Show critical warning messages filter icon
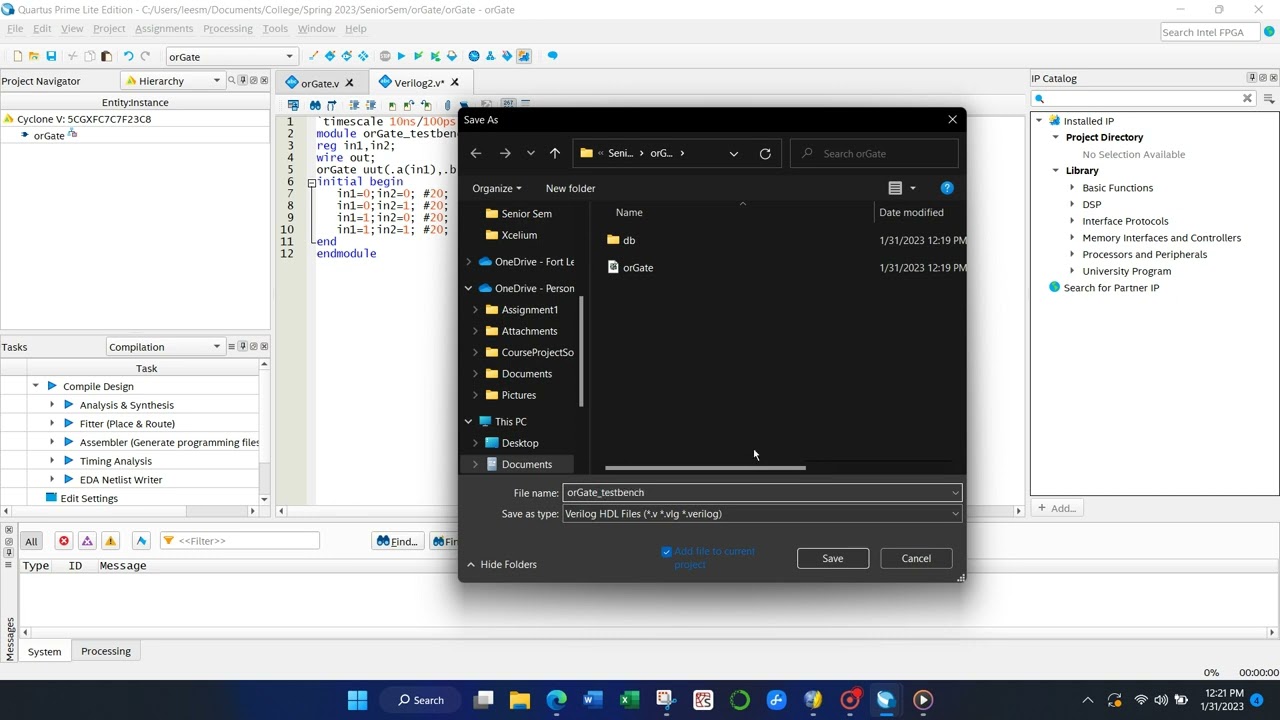The width and height of the screenshot is (1280, 720). (87, 541)
